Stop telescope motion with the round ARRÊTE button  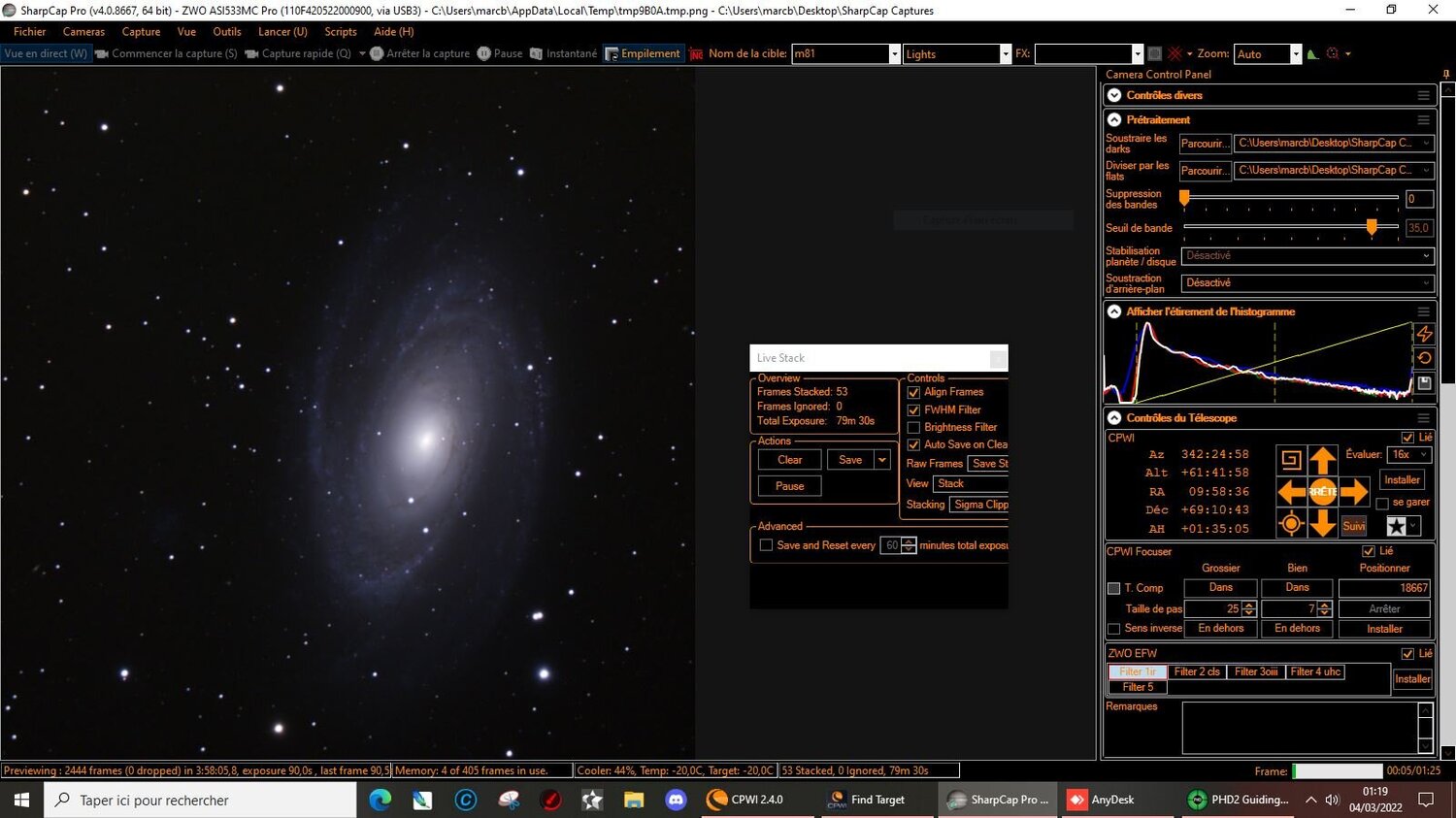pyautogui.click(x=1322, y=492)
